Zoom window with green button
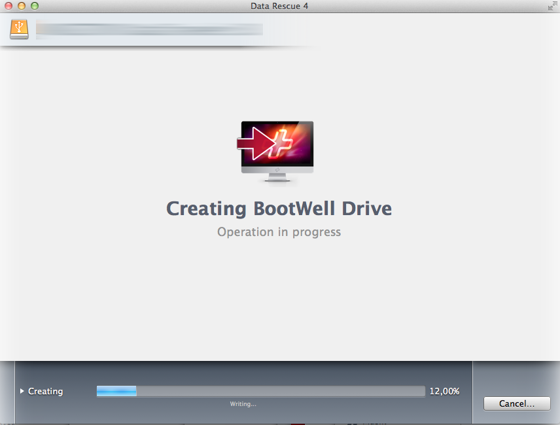560x425 pixels. (x=34, y=6)
